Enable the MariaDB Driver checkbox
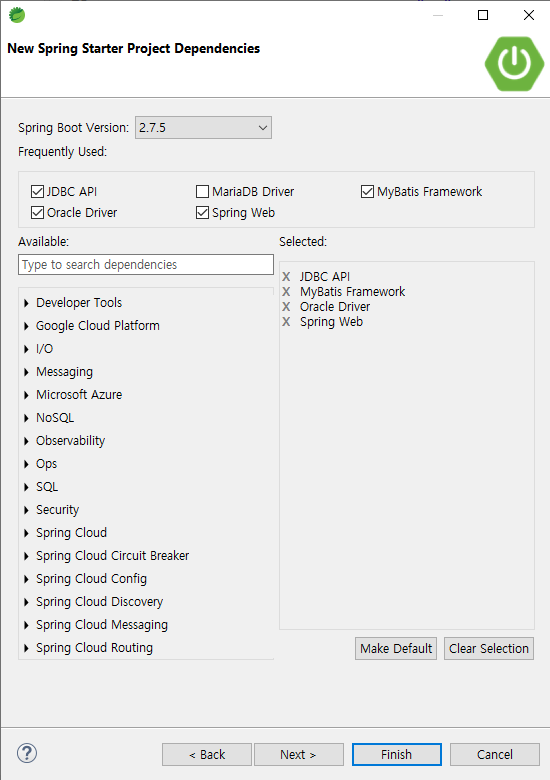Image resolution: width=550 pixels, height=780 pixels. (202, 192)
